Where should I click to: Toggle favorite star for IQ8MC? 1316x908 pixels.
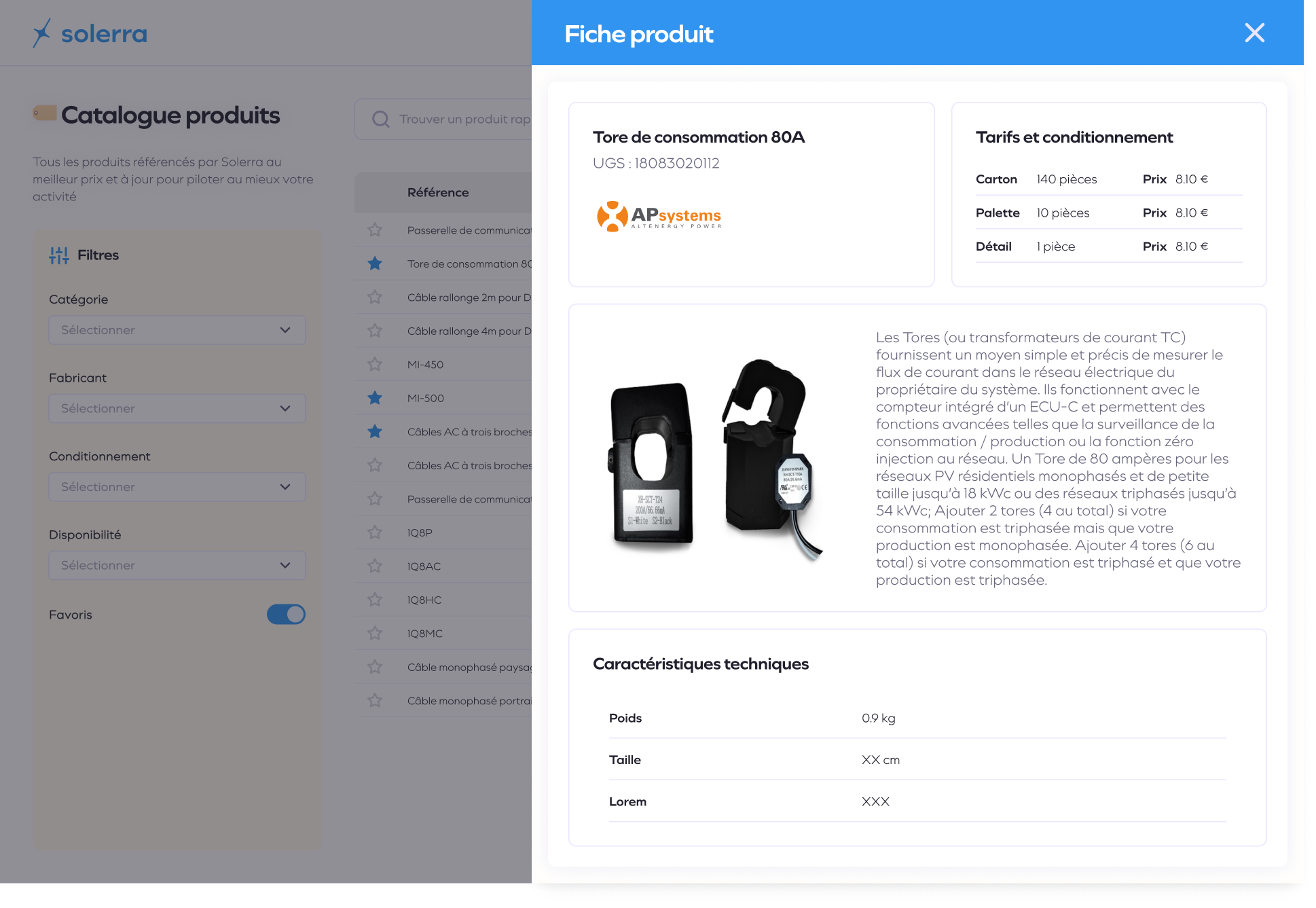(x=375, y=633)
